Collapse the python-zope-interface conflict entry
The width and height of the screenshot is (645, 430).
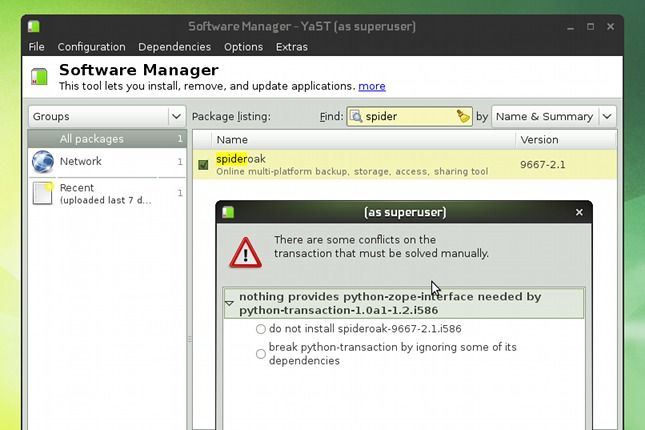tap(230, 303)
